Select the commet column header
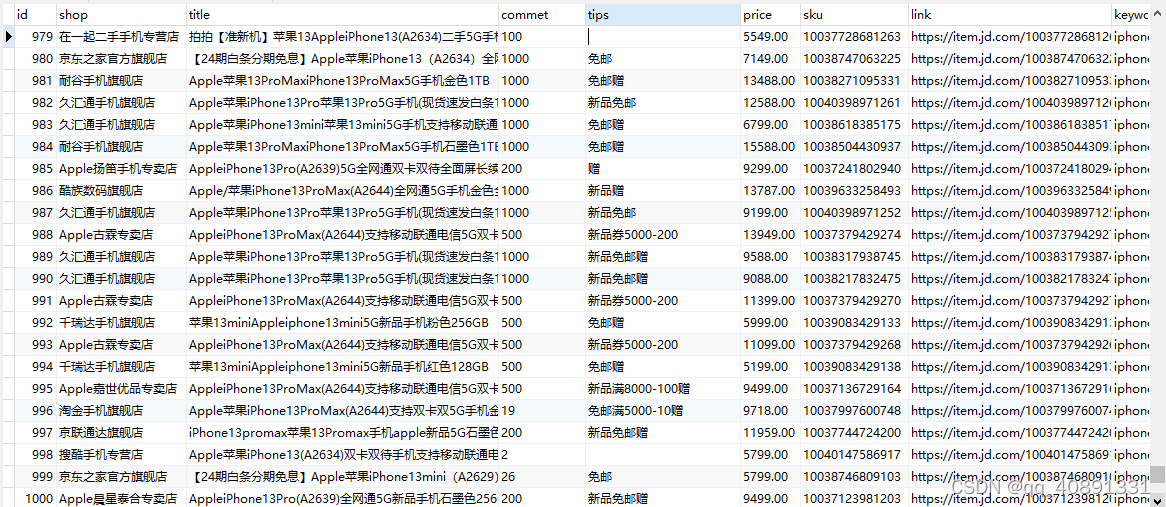Viewport: 1166px width, 507px height. coord(541,14)
